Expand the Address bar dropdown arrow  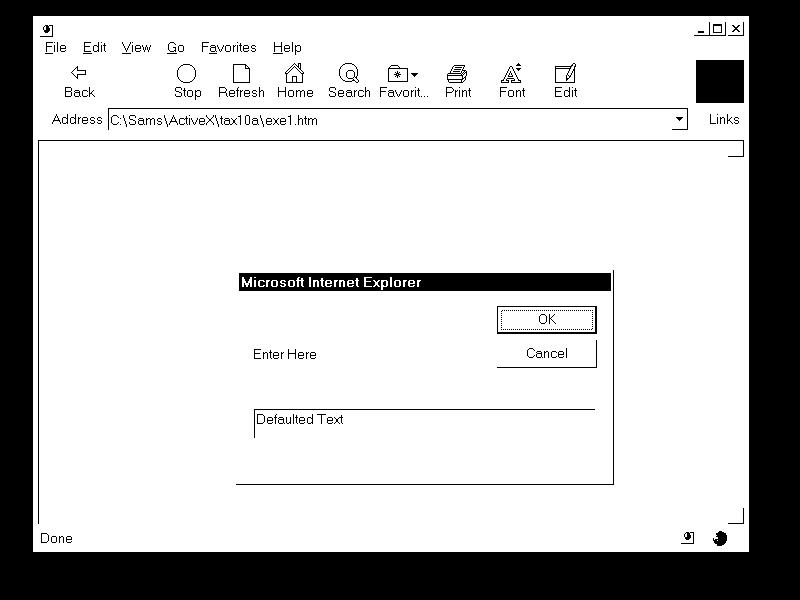click(x=680, y=120)
